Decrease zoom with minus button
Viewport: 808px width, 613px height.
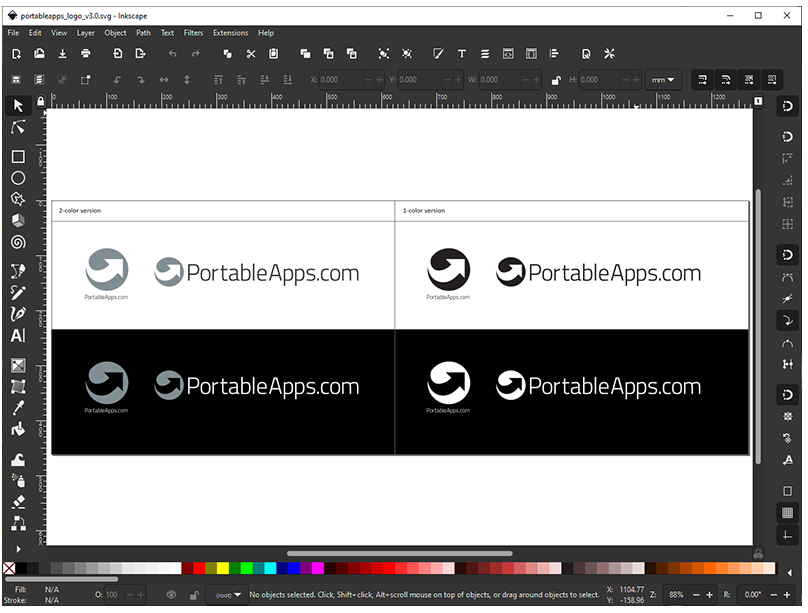tap(696, 595)
